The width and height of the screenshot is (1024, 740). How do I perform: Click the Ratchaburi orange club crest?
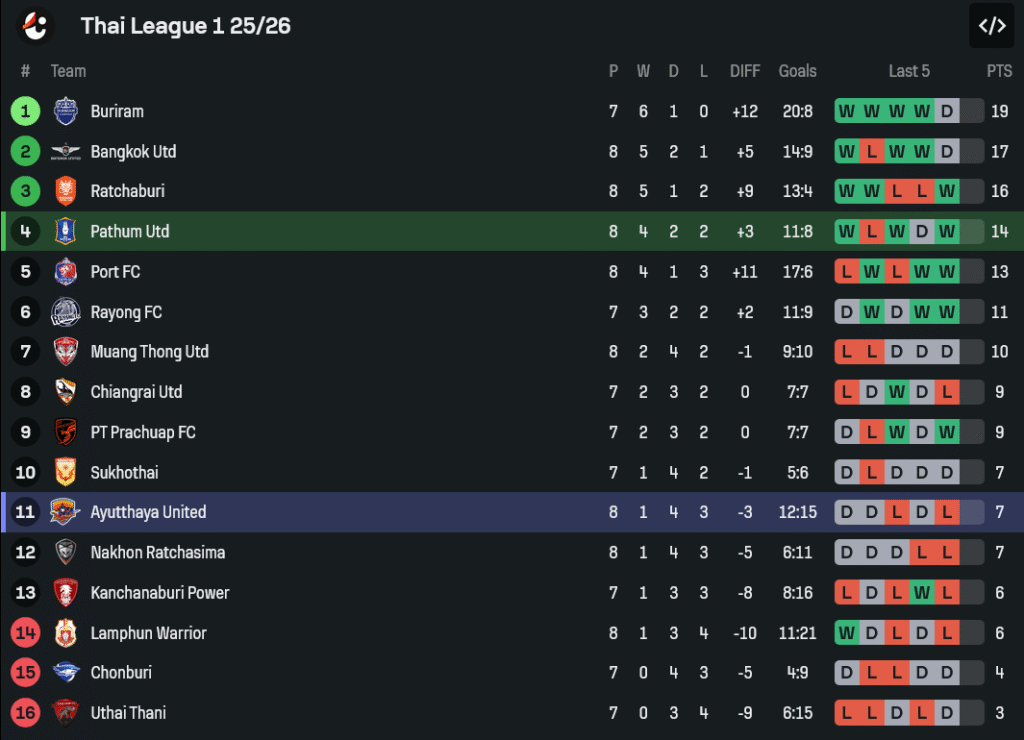(x=65, y=191)
